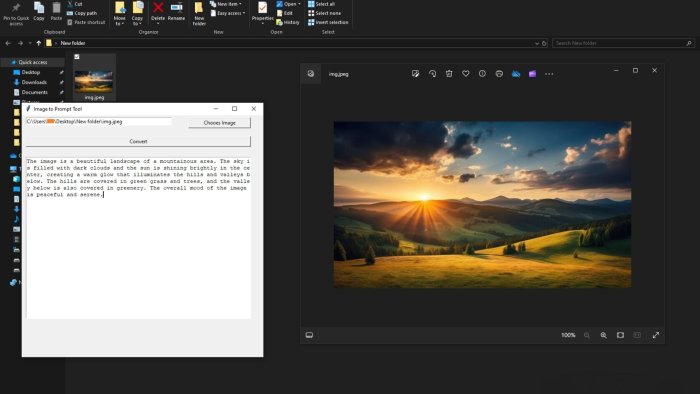Zoom in on the photo in Photos
Screen dimensions: 700x394
click(x=604, y=335)
